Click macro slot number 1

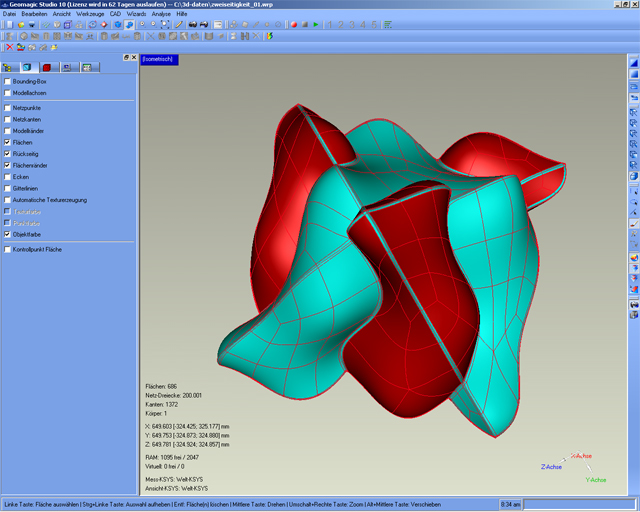(330, 25)
